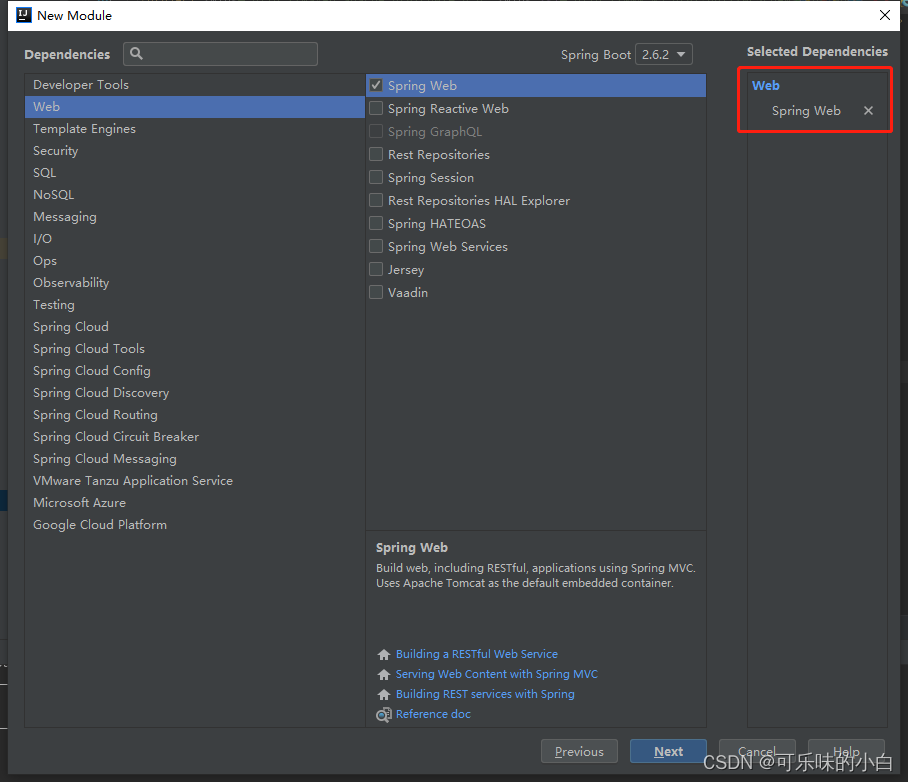Open Template Engines category

pyautogui.click(x=195, y=129)
